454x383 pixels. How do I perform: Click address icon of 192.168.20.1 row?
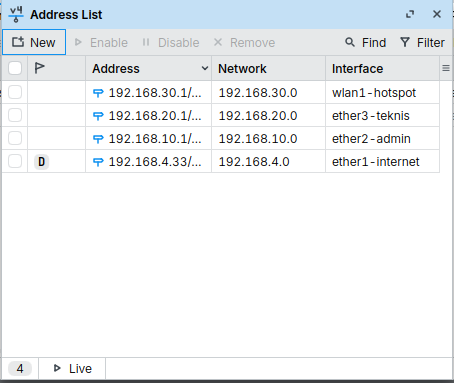[x=98, y=116]
